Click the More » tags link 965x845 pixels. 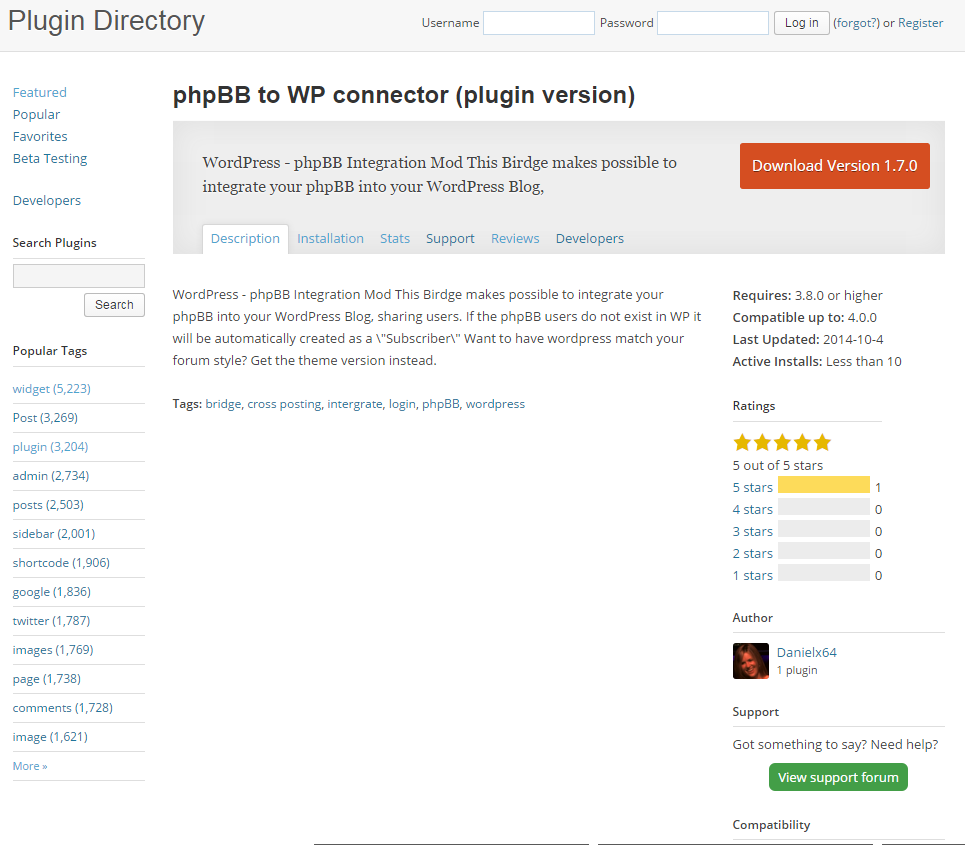point(30,766)
